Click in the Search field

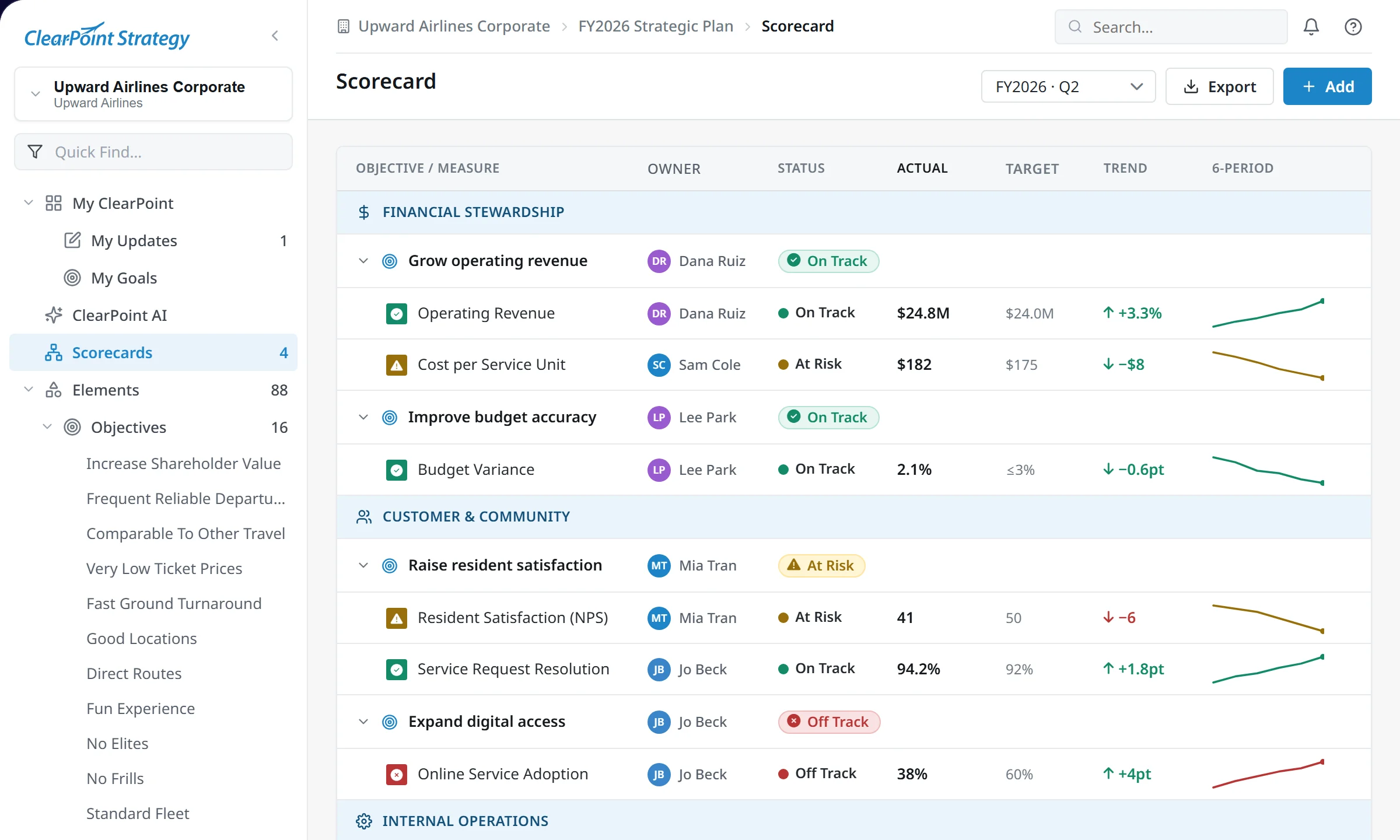(1171, 27)
